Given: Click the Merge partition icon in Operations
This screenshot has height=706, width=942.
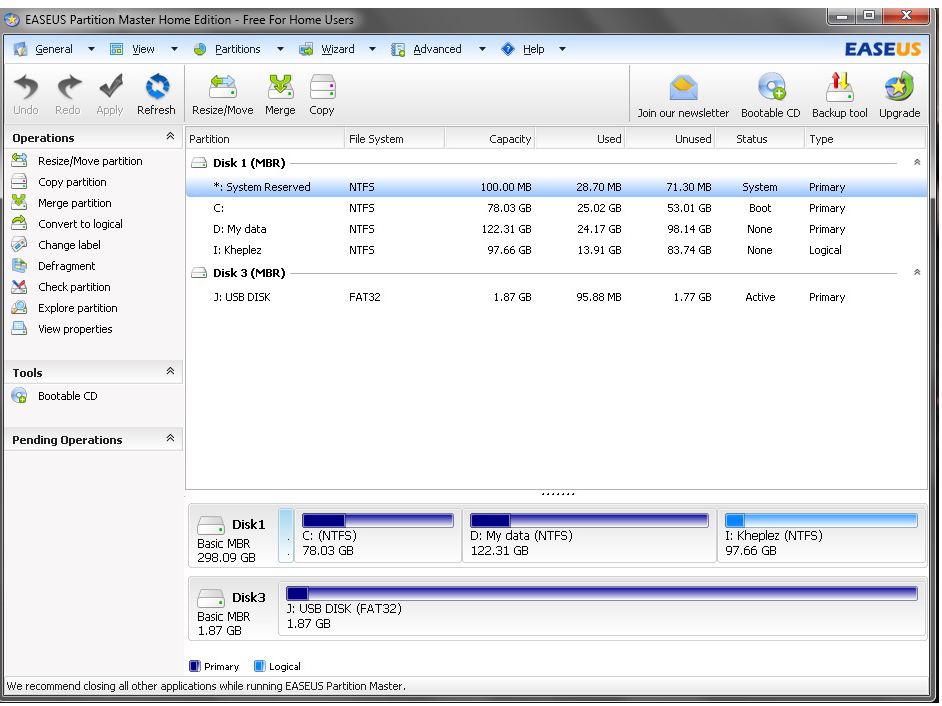Looking at the screenshot, I should click(19, 202).
